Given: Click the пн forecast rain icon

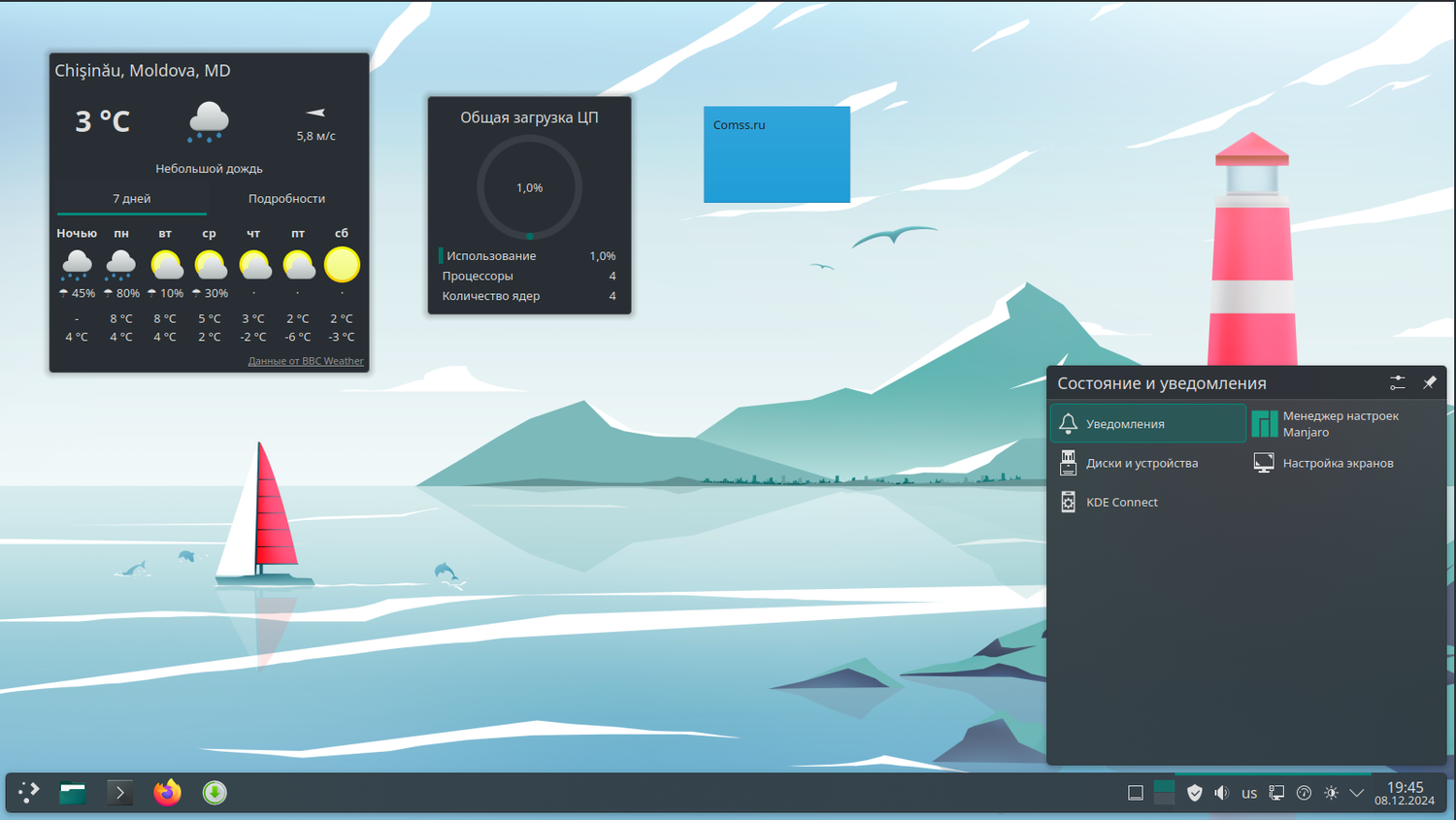Looking at the screenshot, I should click(121, 264).
